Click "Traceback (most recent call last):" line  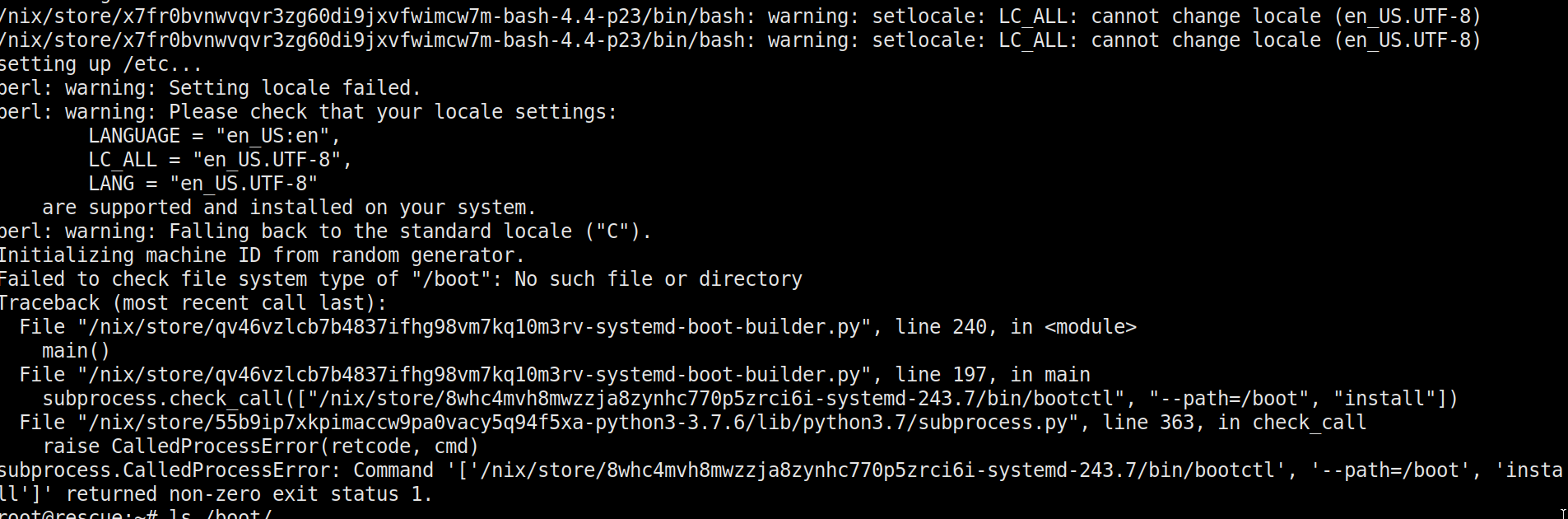[x=193, y=303]
